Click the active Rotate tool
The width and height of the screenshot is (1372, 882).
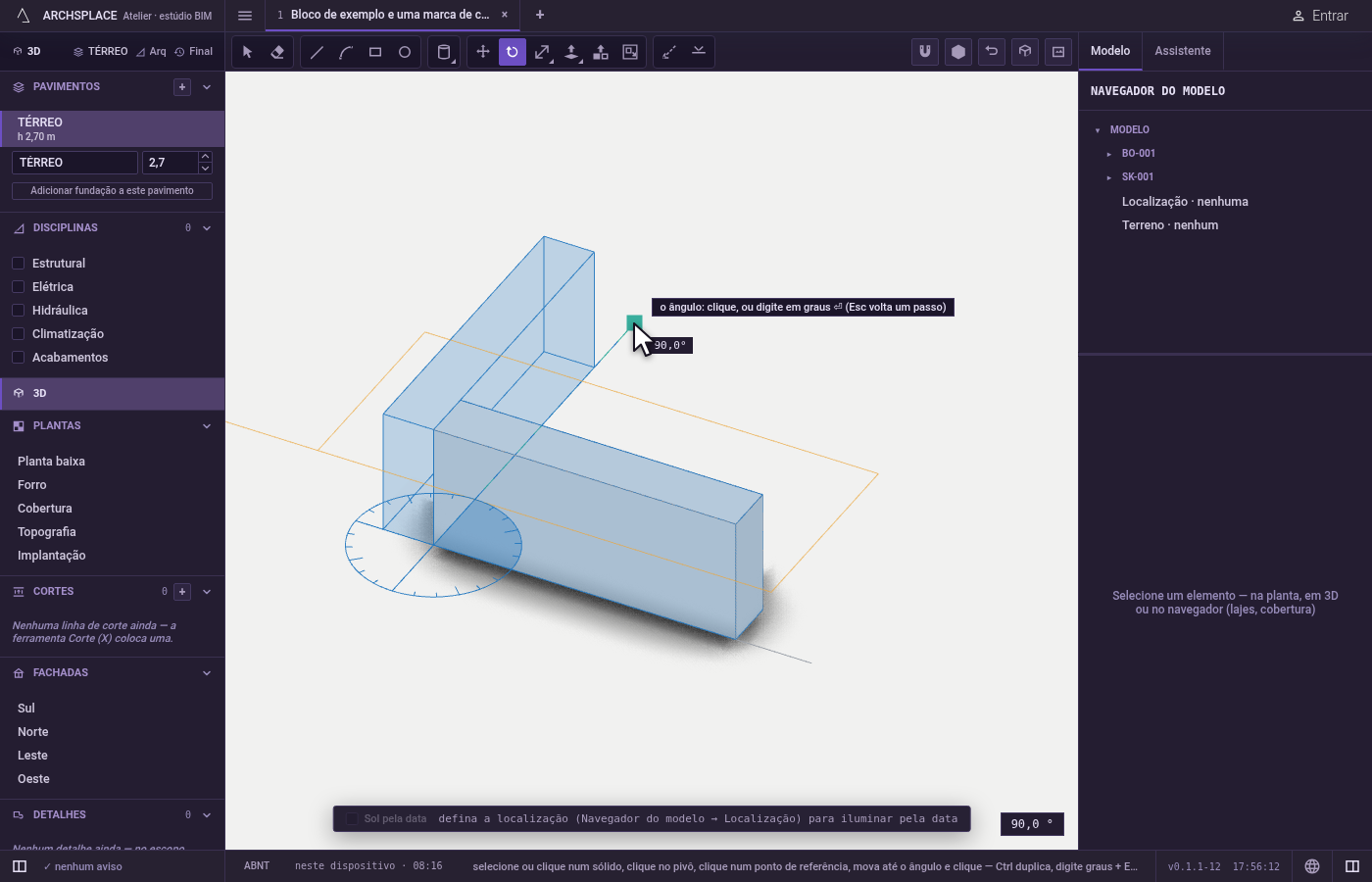coord(513,52)
